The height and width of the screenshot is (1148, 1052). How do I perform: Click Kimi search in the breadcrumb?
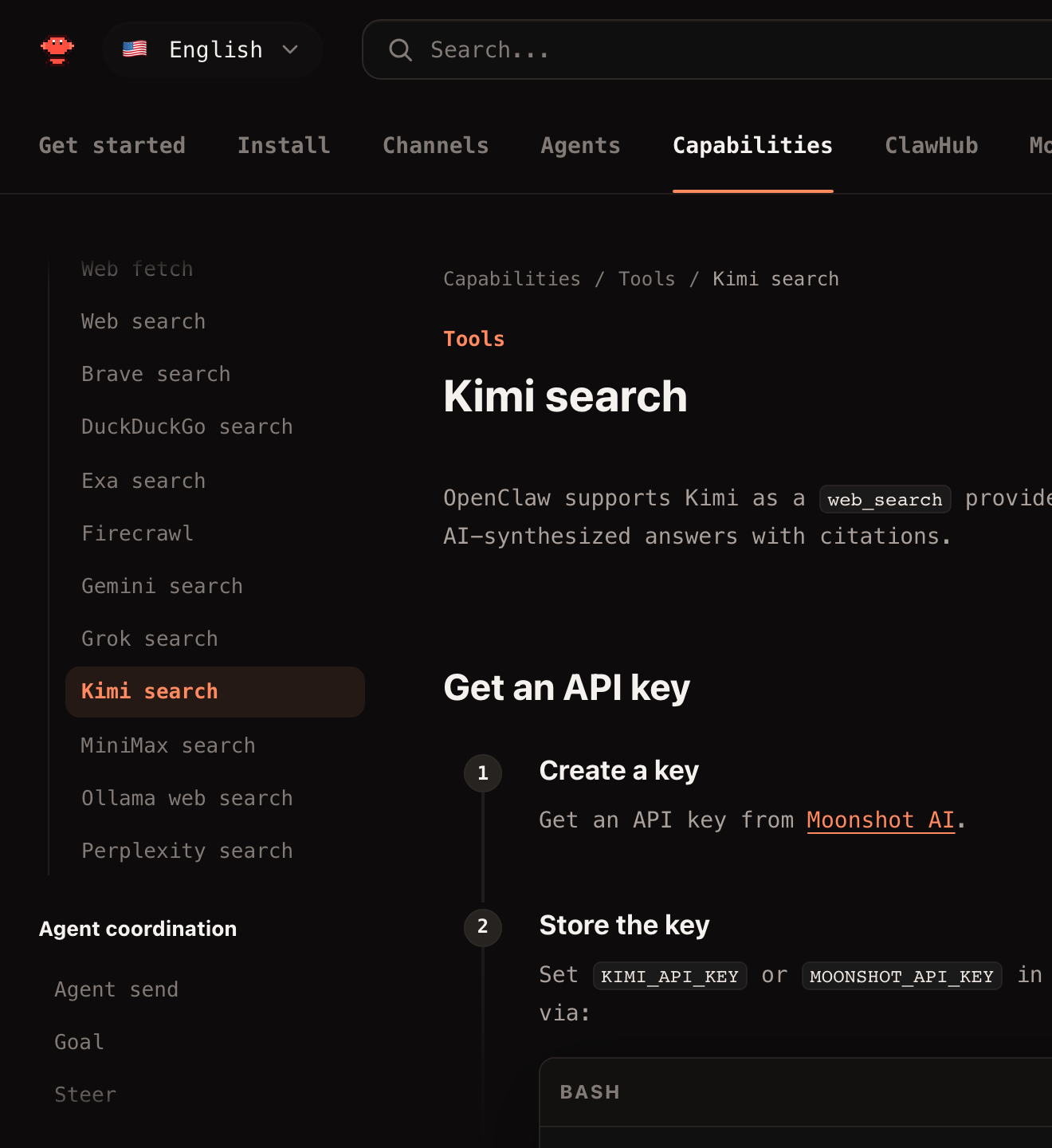coord(775,279)
